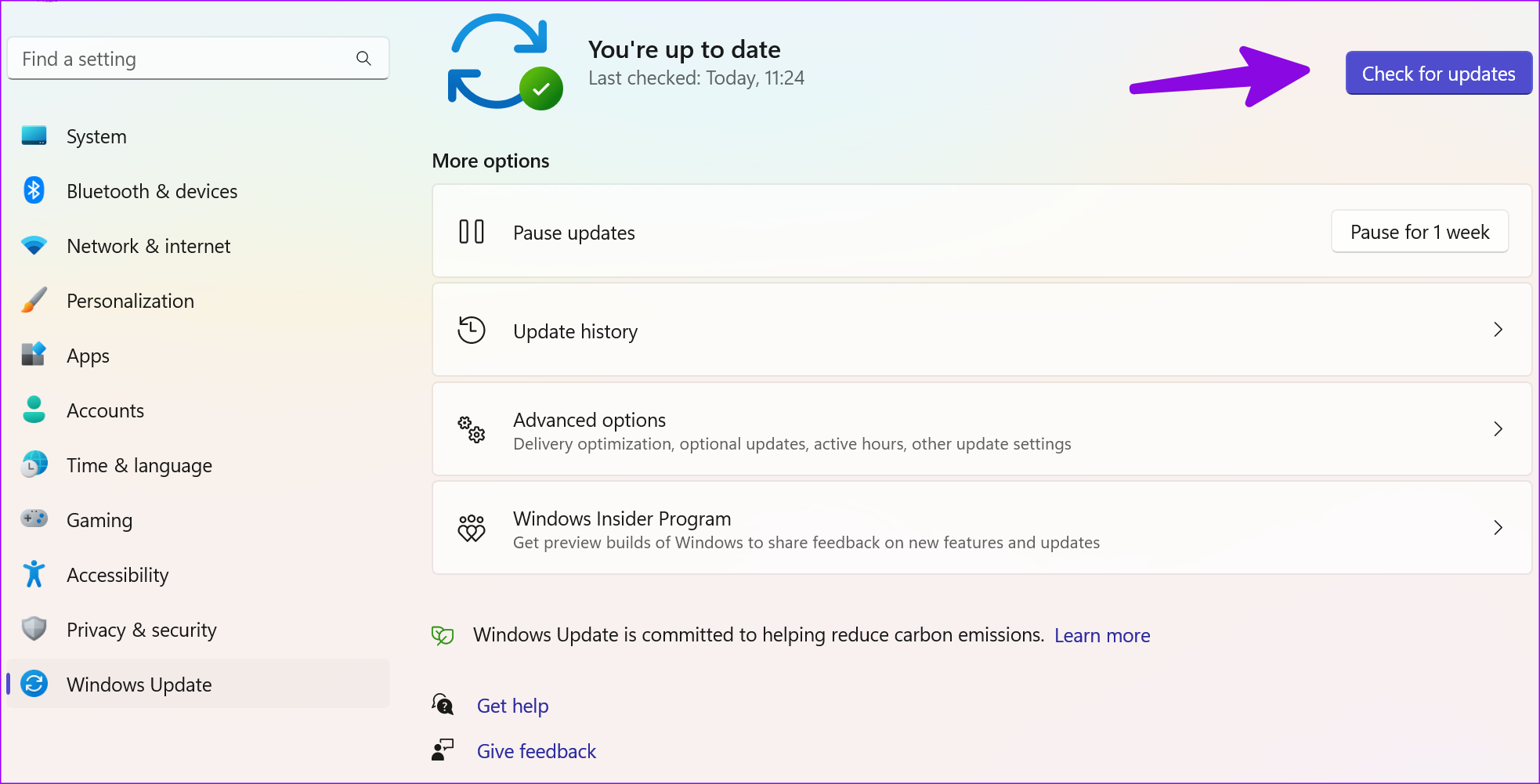1540x784 pixels.
Task: Click the Advanced options gears icon
Action: click(471, 429)
